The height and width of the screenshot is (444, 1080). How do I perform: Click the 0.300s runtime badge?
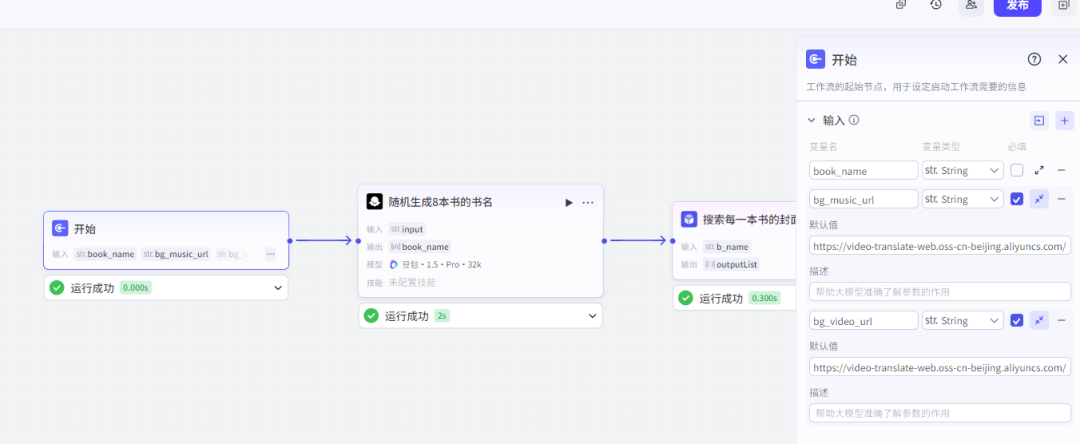click(764, 298)
